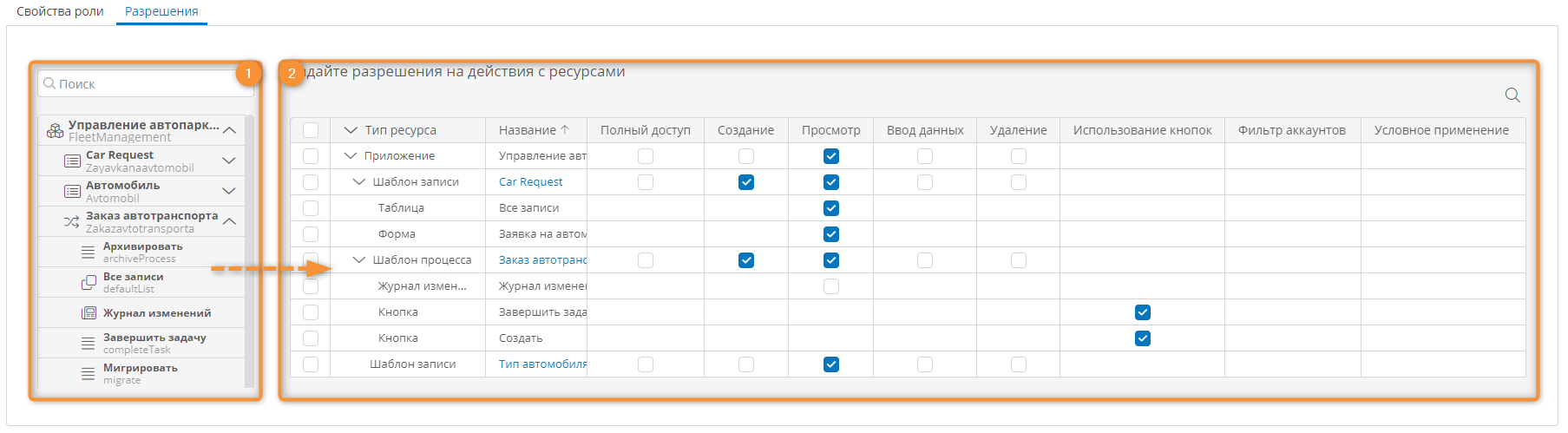The height and width of the screenshot is (433, 1568).
Task: Click the sort arrow in the Название column header
Action: coord(565,129)
